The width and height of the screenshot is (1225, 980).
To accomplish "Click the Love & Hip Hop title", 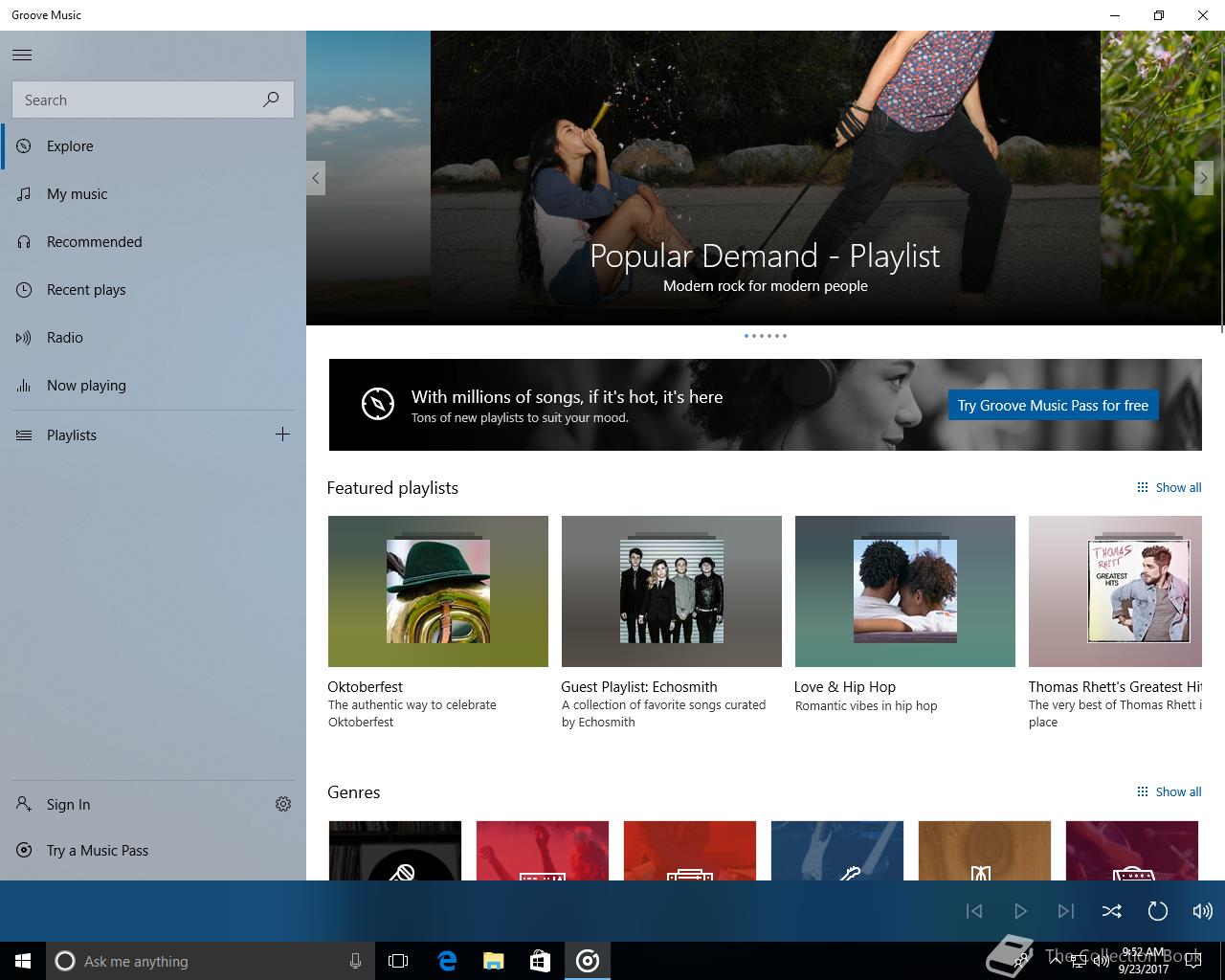I will [x=845, y=687].
